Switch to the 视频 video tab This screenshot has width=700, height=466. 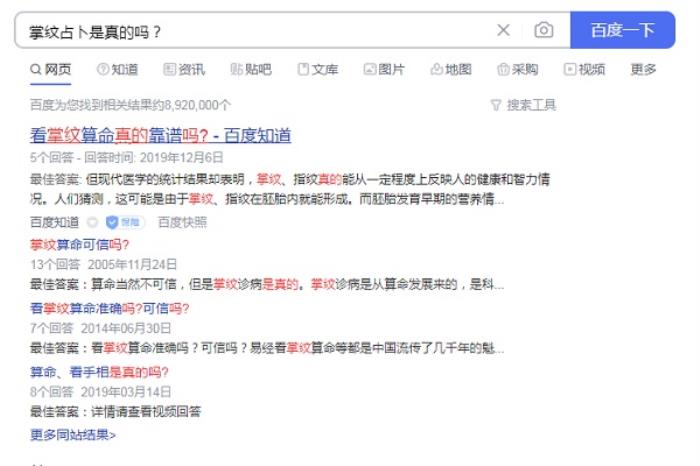pyautogui.click(x=584, y=69)
